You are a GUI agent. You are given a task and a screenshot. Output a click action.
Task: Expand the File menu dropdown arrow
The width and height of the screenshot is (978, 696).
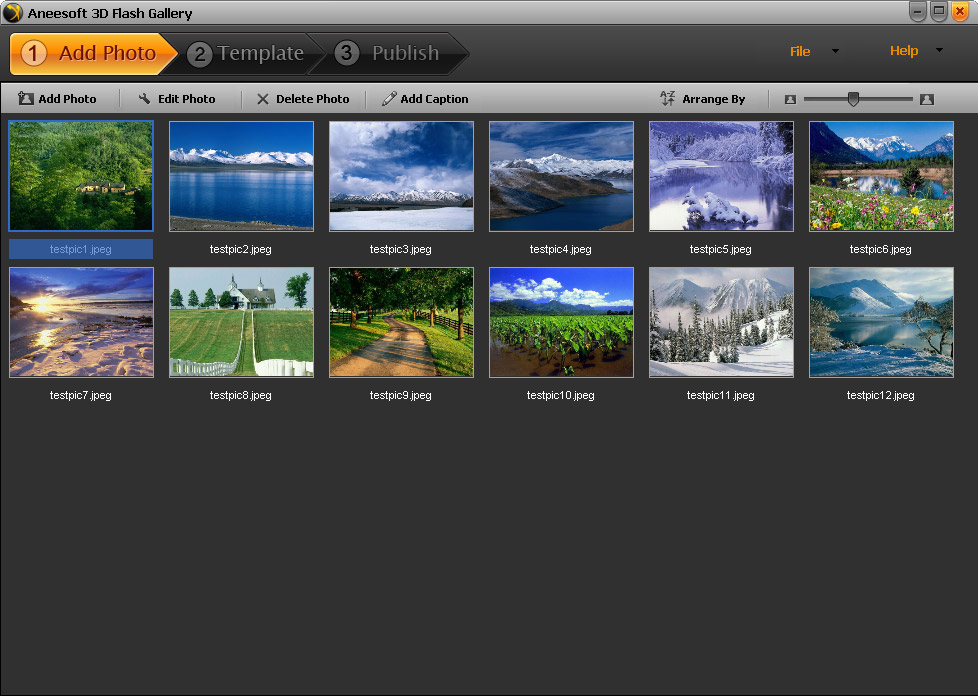click(835, 52)
